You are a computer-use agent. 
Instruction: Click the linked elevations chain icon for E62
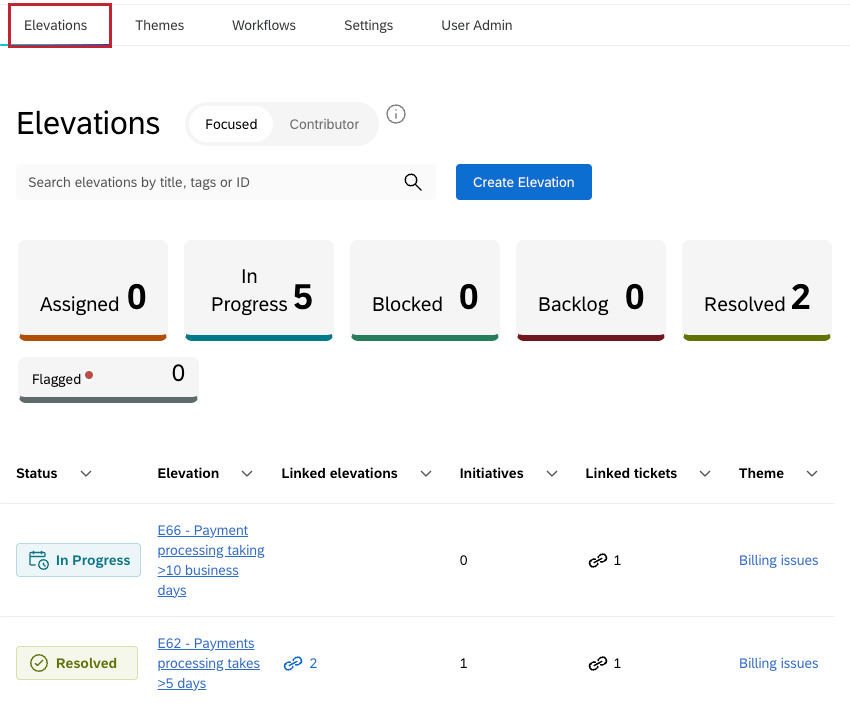point(293,663)
